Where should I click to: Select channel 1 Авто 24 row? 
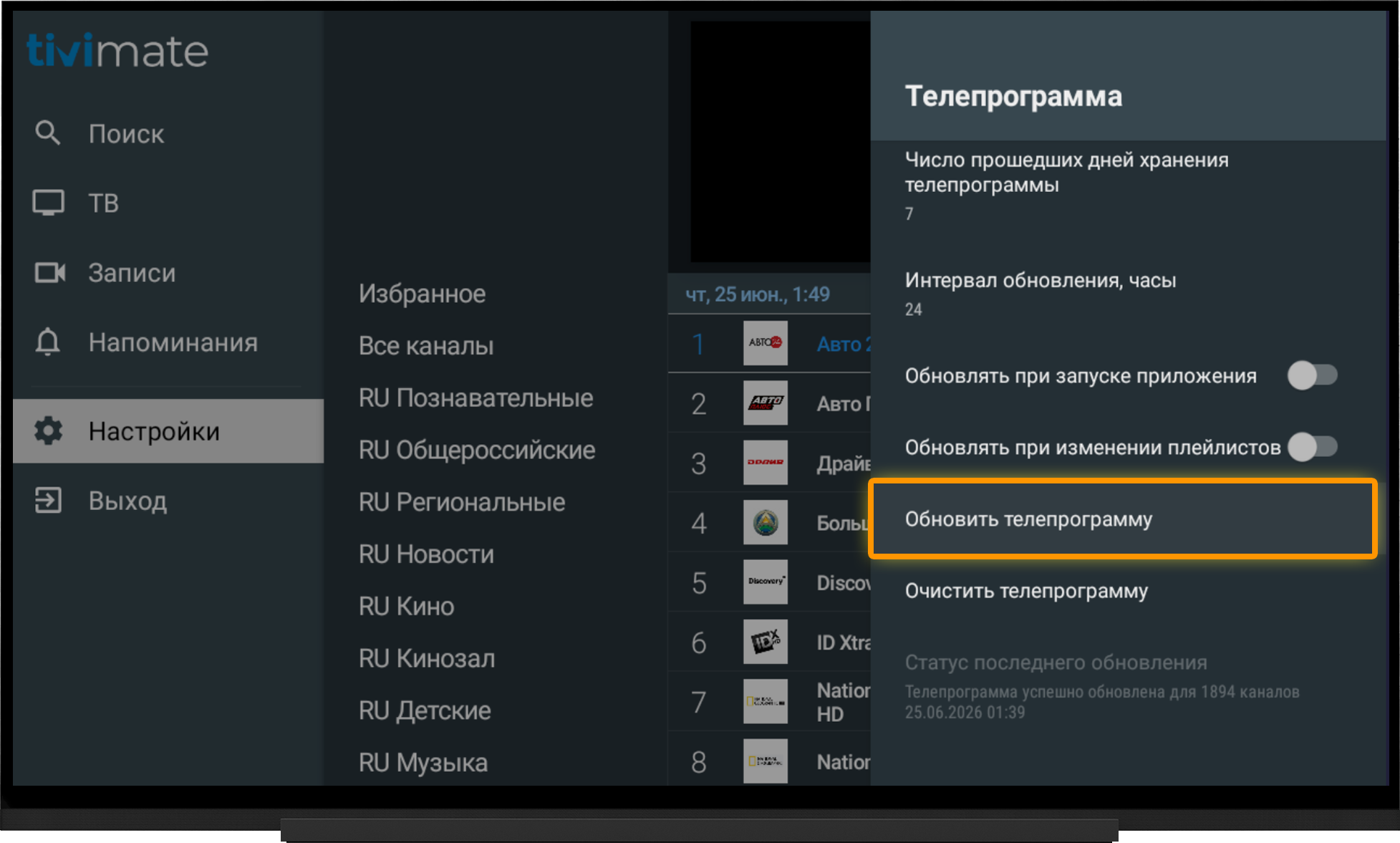[769, 344]
